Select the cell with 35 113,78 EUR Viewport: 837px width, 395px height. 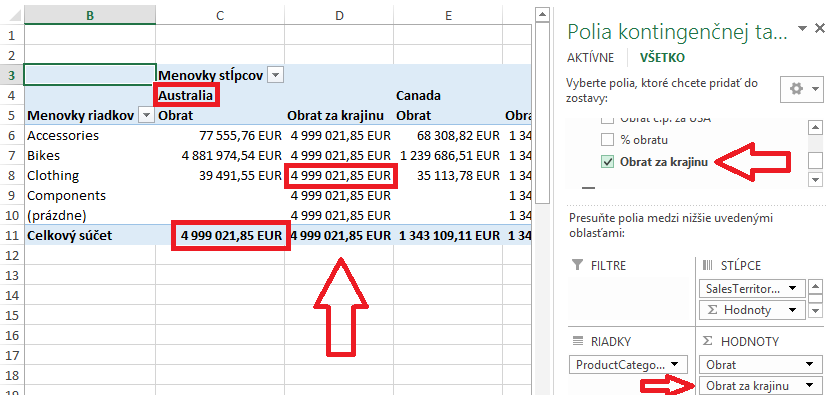click(x=448, y=176)
